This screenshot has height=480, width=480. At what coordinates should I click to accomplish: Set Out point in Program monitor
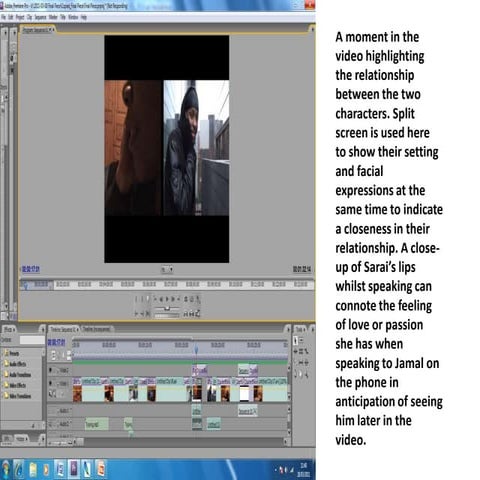click(142, 299)
